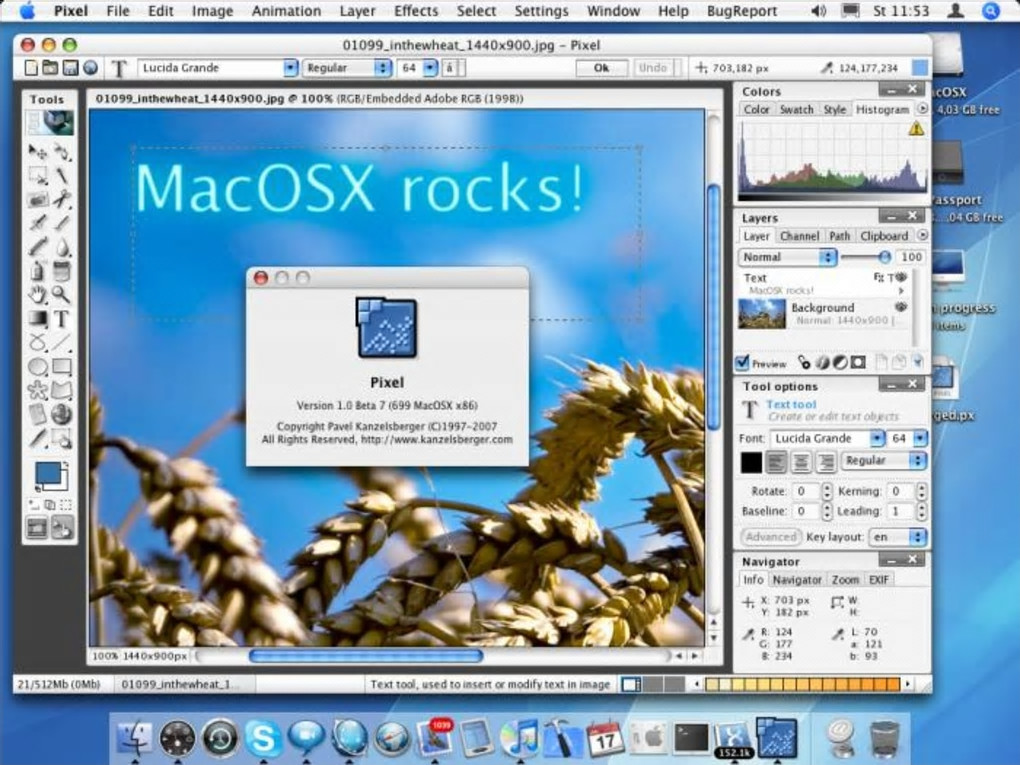Open the Normal blend mode dropdown
1020x765 pixels.
[788, 257]
